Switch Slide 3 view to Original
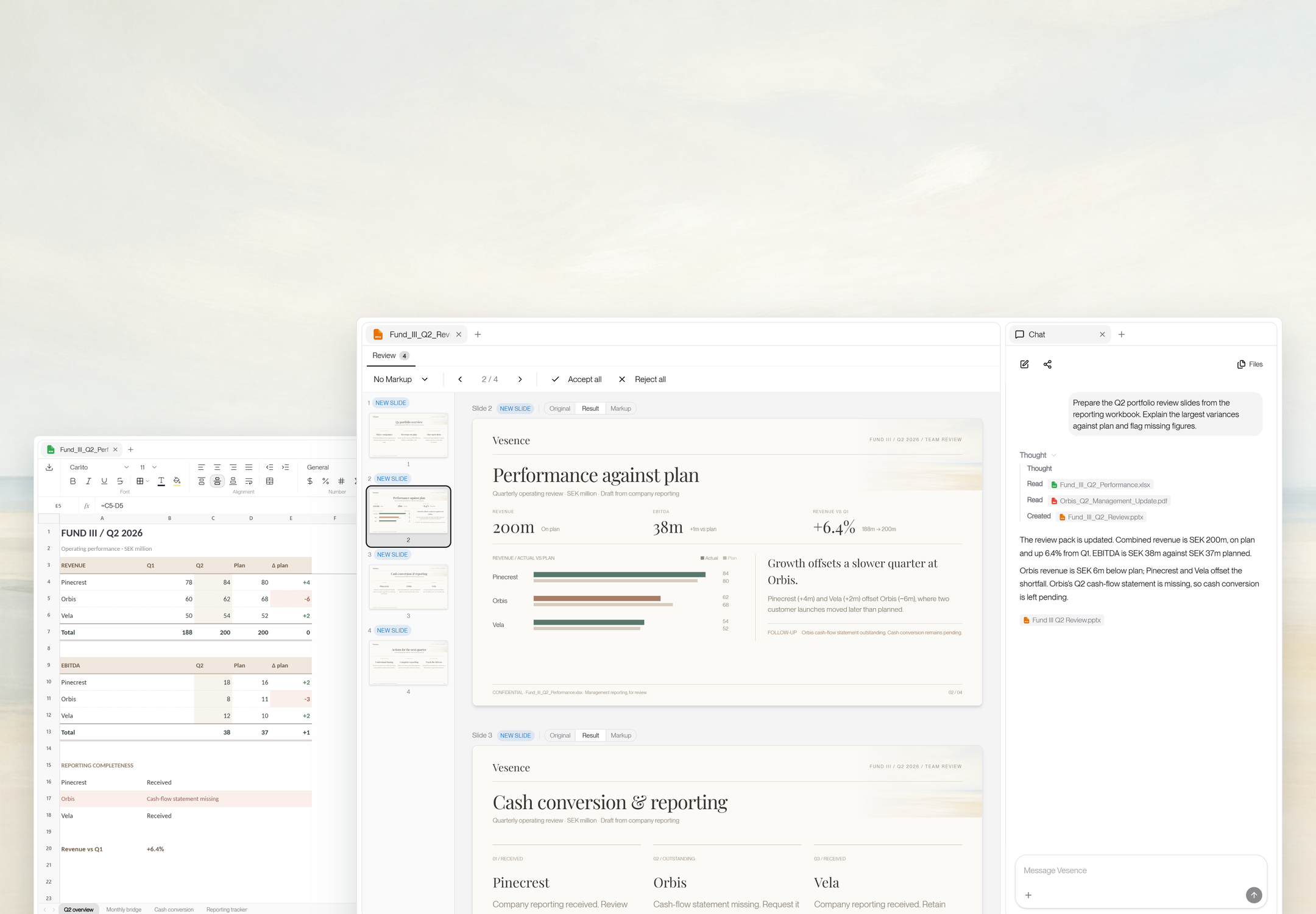 tap(560, 735)
